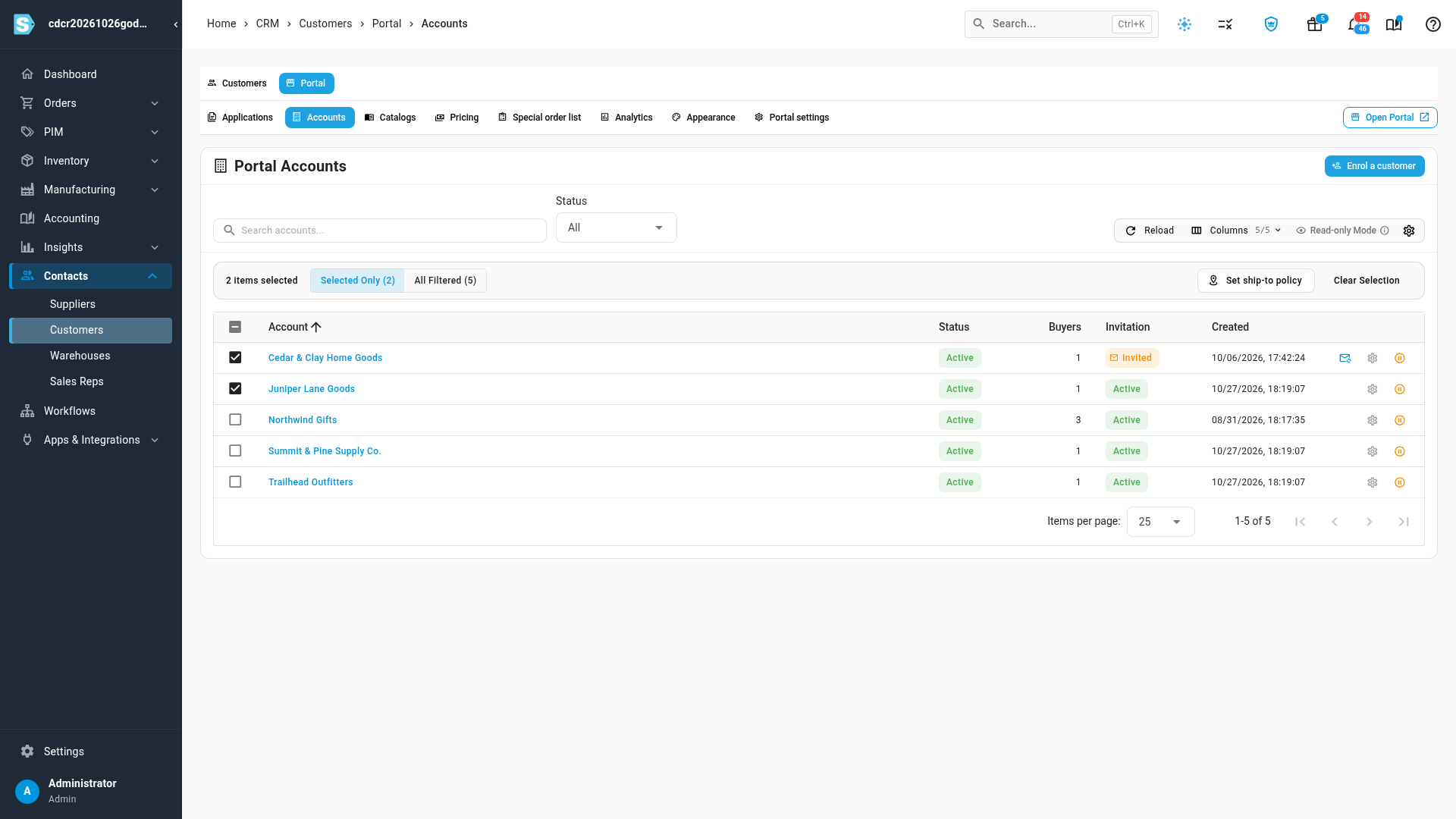
Task: Open notifications bell icon
Action: pyautogui.click(x=1354, y=24)
